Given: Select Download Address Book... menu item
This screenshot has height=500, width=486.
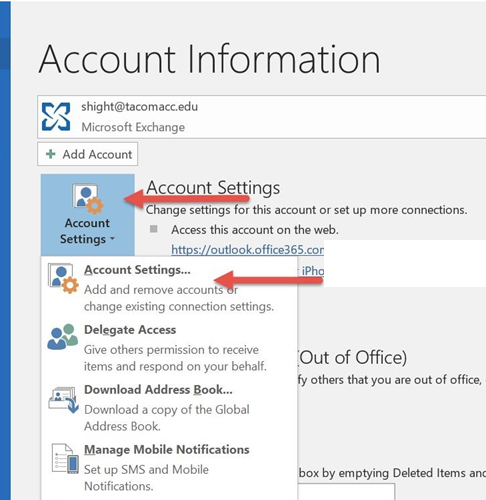Looking at the screenshot, I should pos(169,408).
